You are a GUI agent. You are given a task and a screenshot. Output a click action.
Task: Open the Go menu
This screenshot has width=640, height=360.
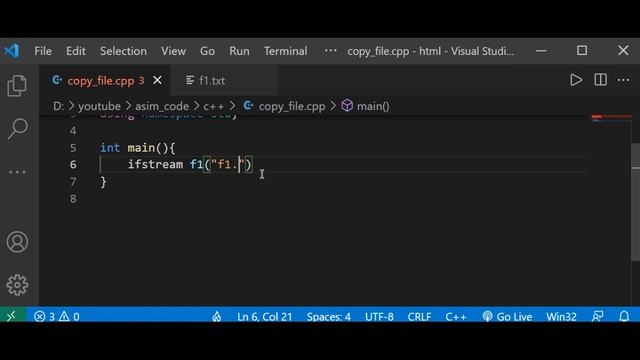[207, 51]
